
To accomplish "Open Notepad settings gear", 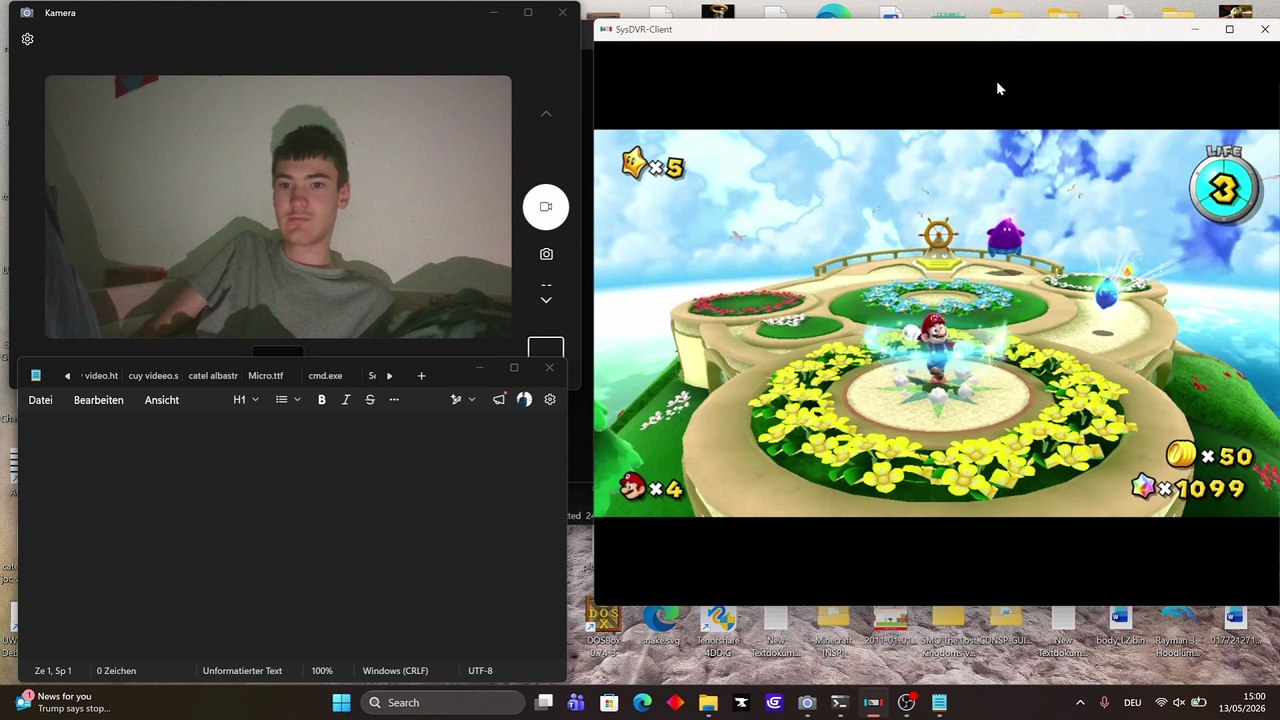I will pyautogui.click(x=550, y=400).
